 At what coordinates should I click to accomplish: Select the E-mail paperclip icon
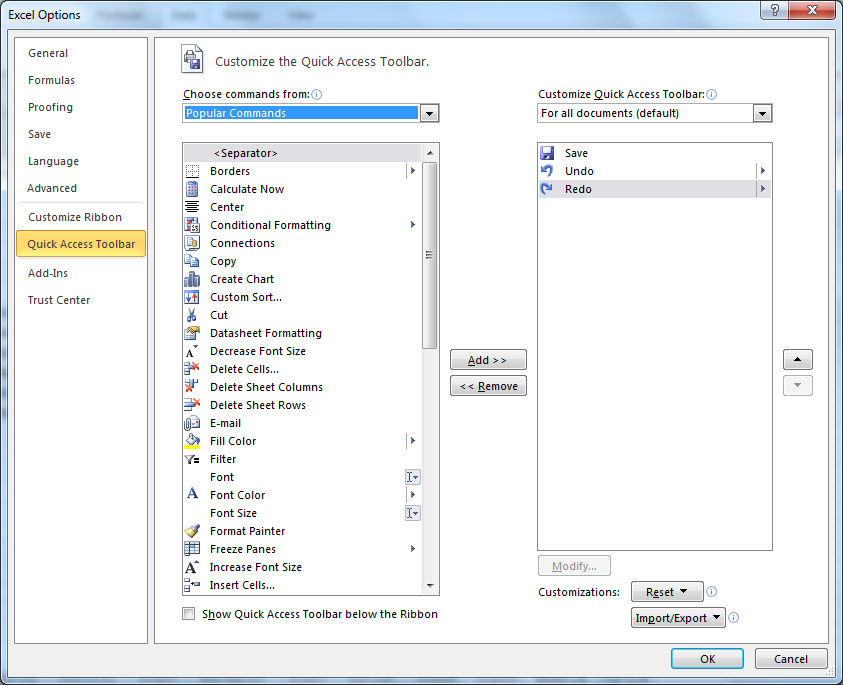(x=192, y=423)
